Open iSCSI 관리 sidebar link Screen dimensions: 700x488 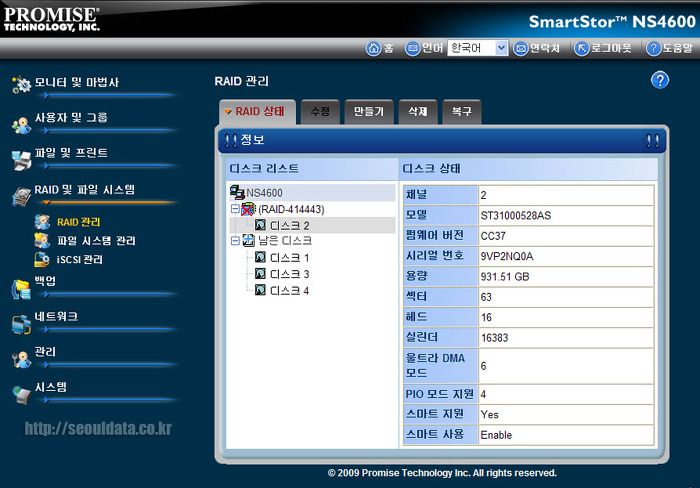tap(80, 260)
